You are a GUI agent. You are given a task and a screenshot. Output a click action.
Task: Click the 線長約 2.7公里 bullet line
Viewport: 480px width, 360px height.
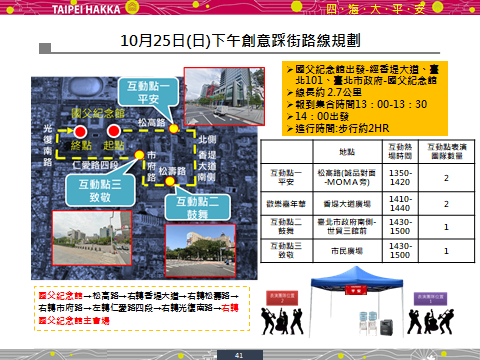324,92
